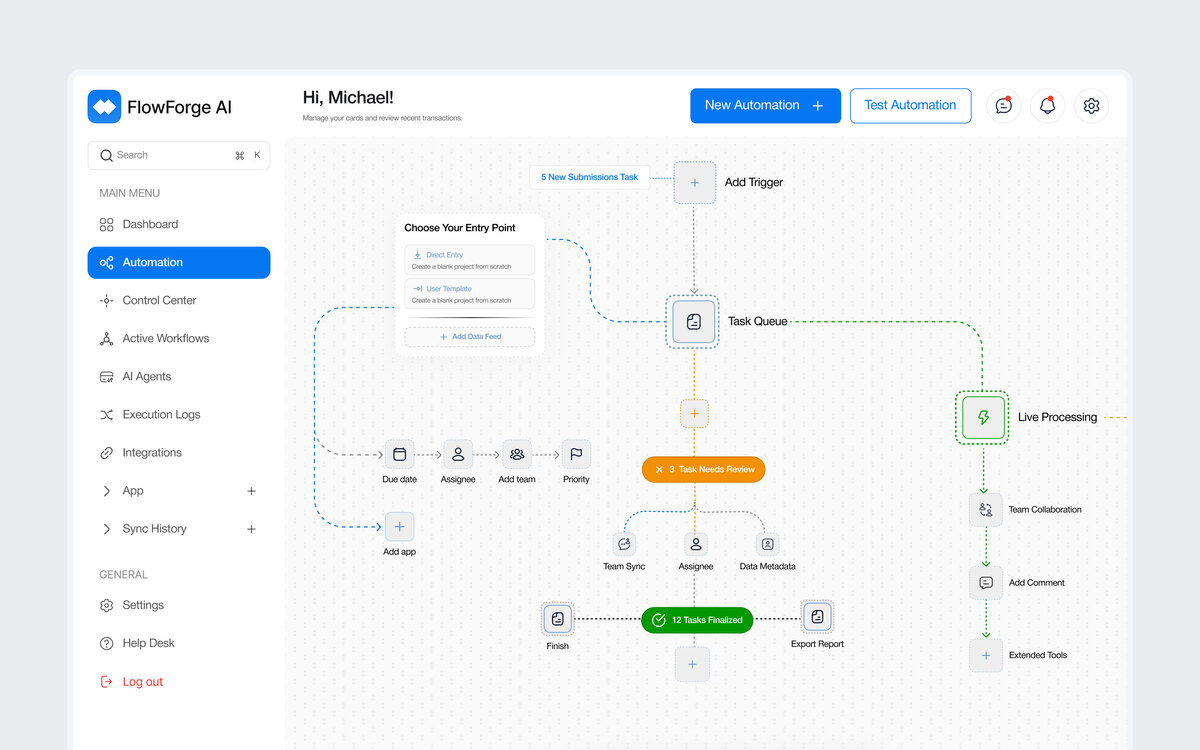Select the Task Queue node icon
1200x750 pixels.
coord(694,322)
